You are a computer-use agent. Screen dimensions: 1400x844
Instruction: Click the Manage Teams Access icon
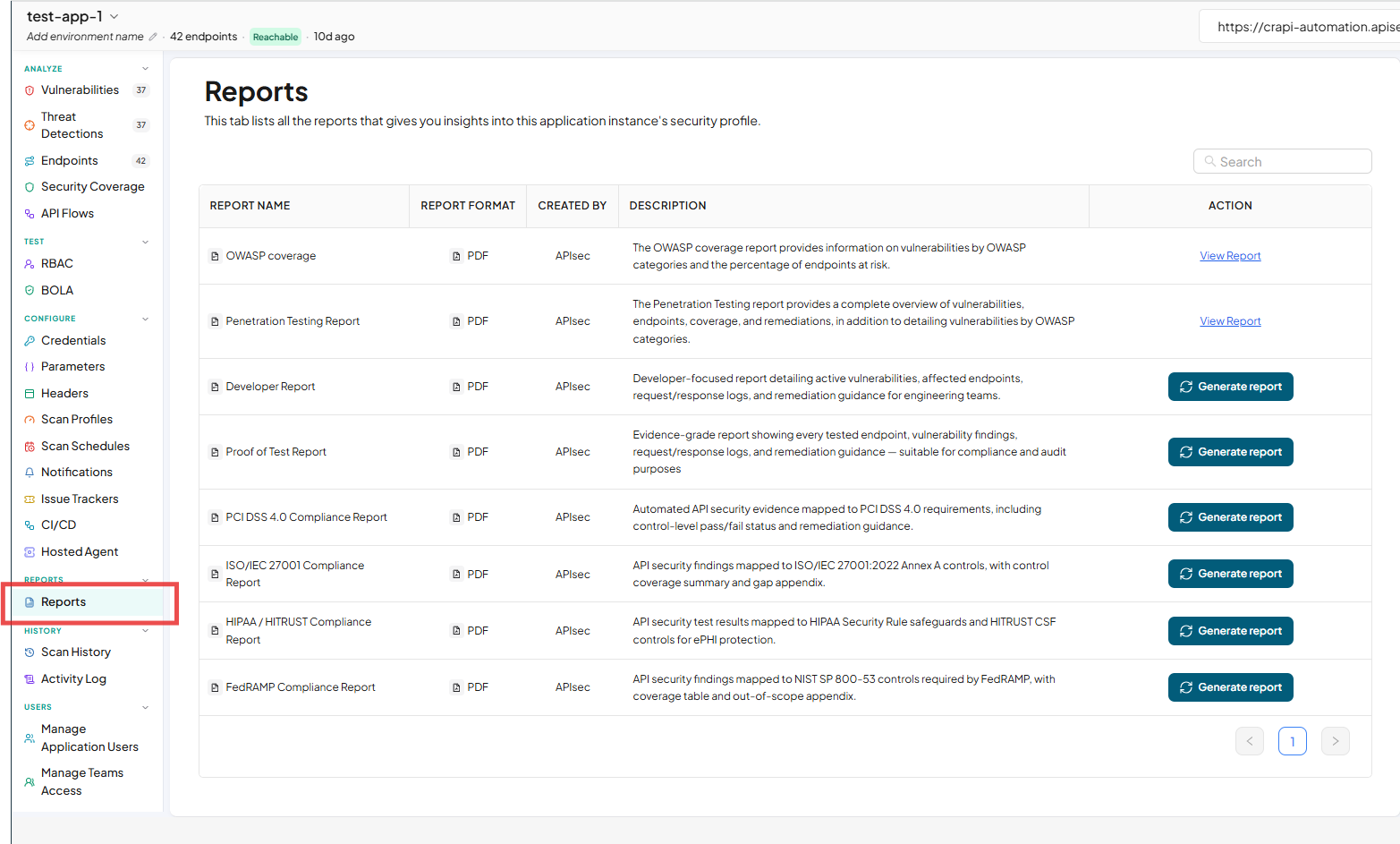[30, 782]
